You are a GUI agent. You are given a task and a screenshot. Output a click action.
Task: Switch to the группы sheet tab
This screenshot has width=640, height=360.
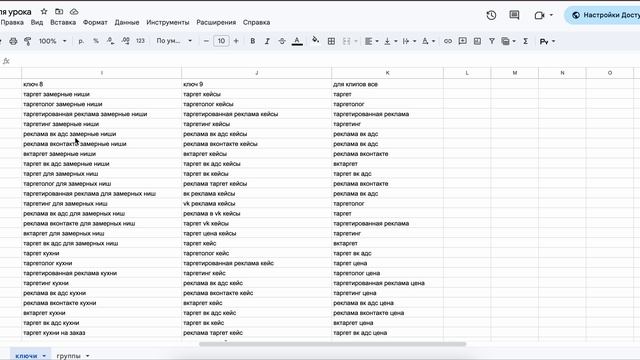click(69, 356)
